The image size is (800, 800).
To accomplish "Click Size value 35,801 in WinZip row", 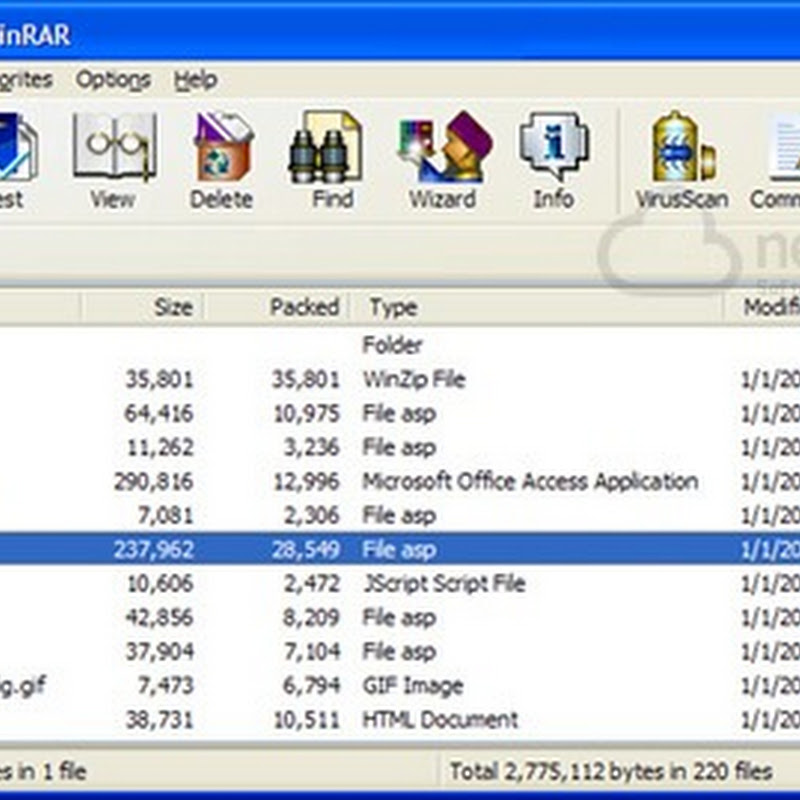I will point(159,380).
